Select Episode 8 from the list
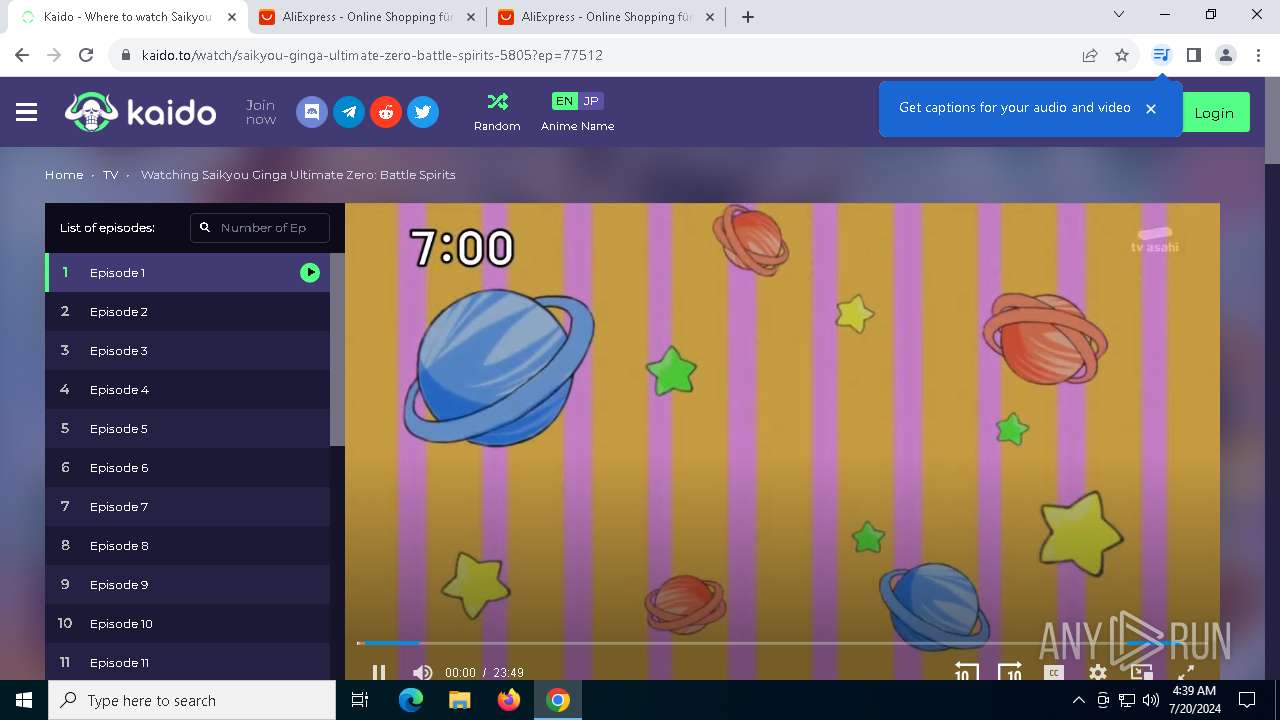This screenshot has height=720, width=1280. pos(187,545)
